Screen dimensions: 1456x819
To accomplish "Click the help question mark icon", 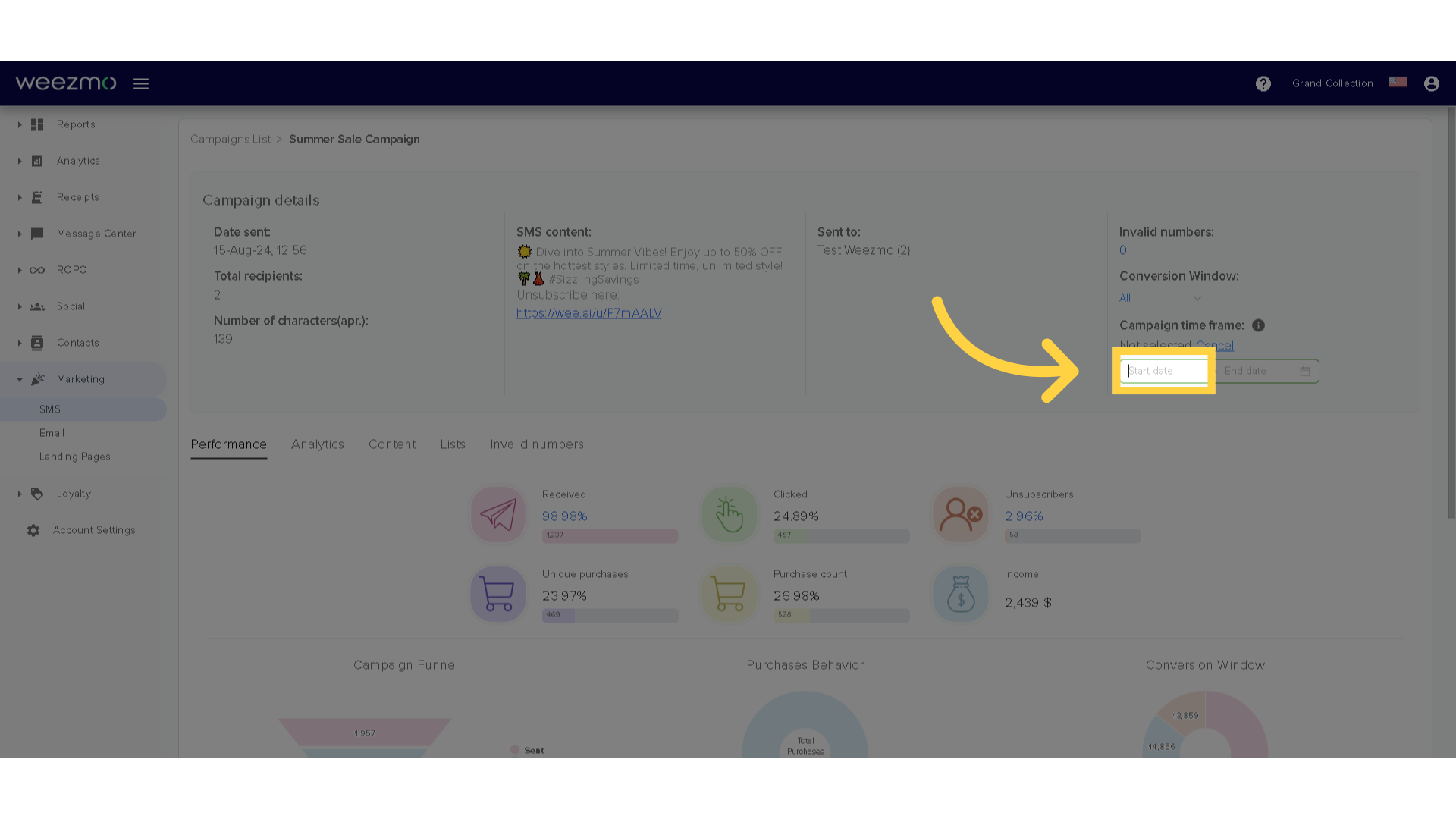I will [x=1263, y=83].
